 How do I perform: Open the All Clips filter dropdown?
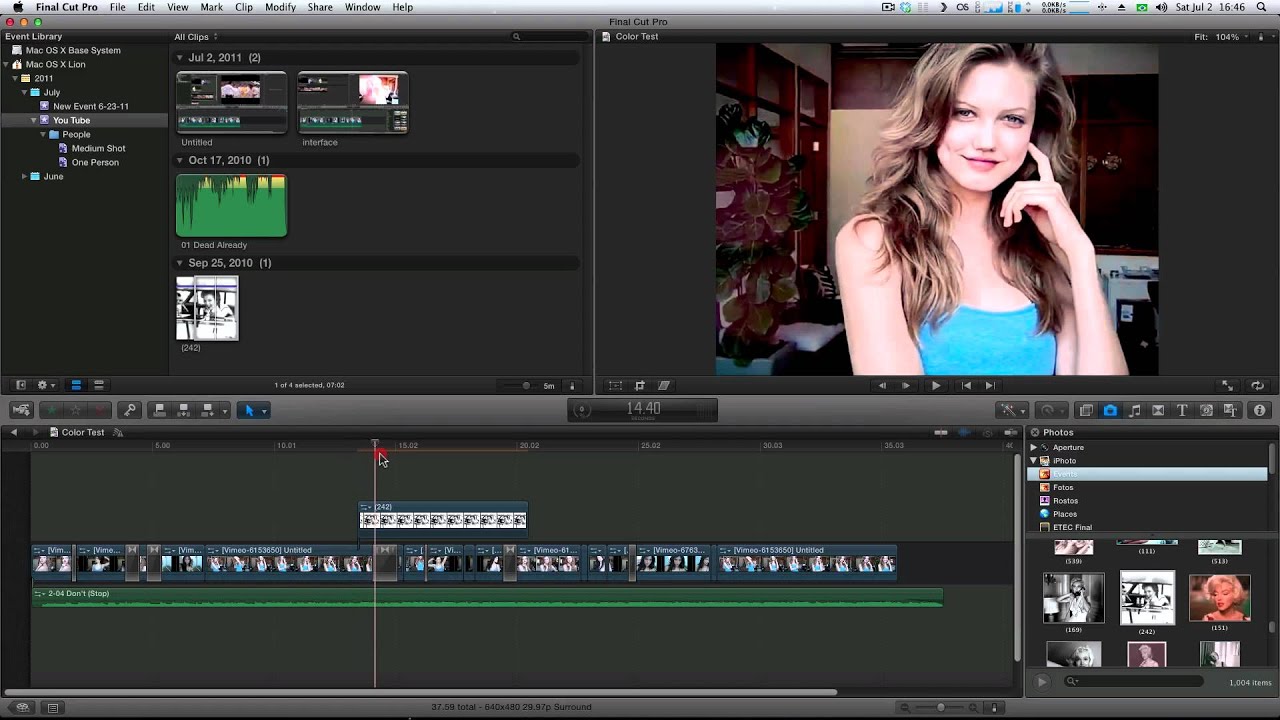pyautogui.click(x=195, y=37)
